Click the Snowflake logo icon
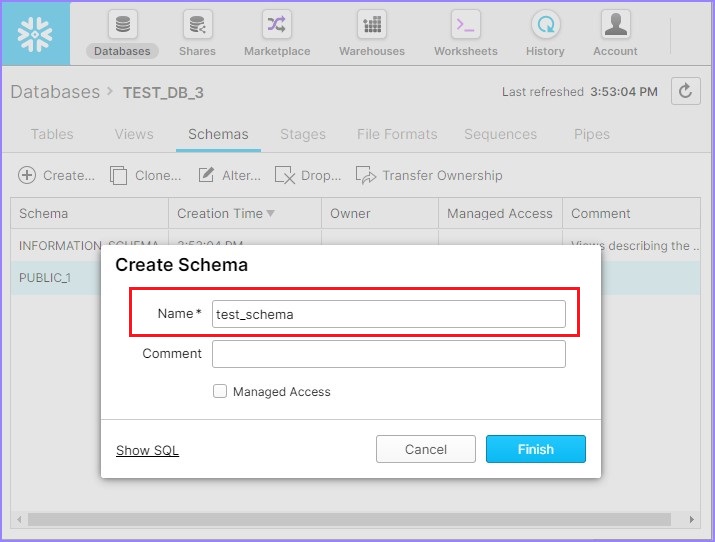The width and height of the screenshot is (715, 542). pos(36,33)
